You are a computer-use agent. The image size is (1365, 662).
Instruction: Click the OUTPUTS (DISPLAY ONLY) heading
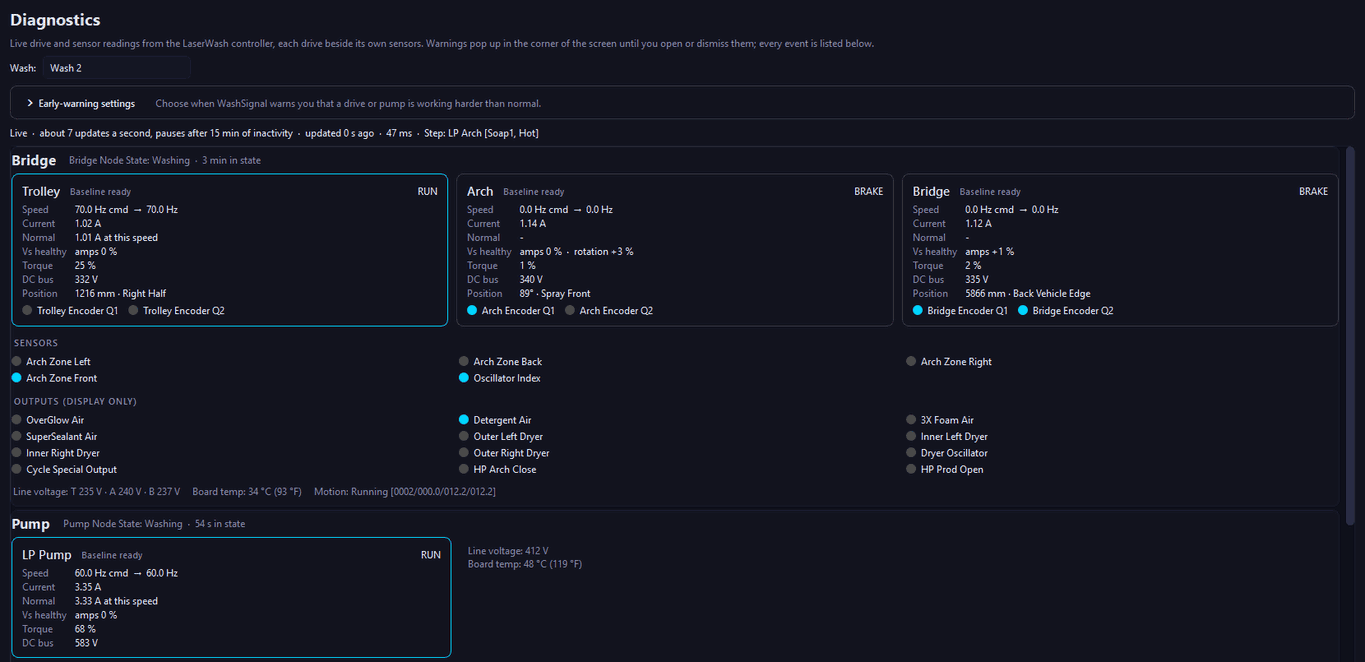click(x=75, y=402)
